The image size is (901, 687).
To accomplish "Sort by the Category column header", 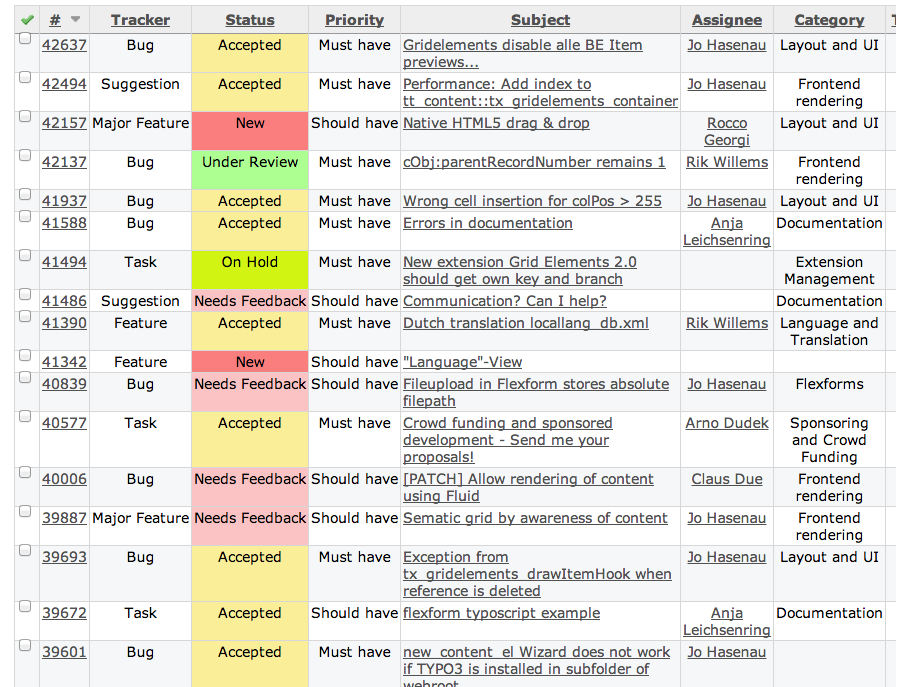I will (829, 20).
